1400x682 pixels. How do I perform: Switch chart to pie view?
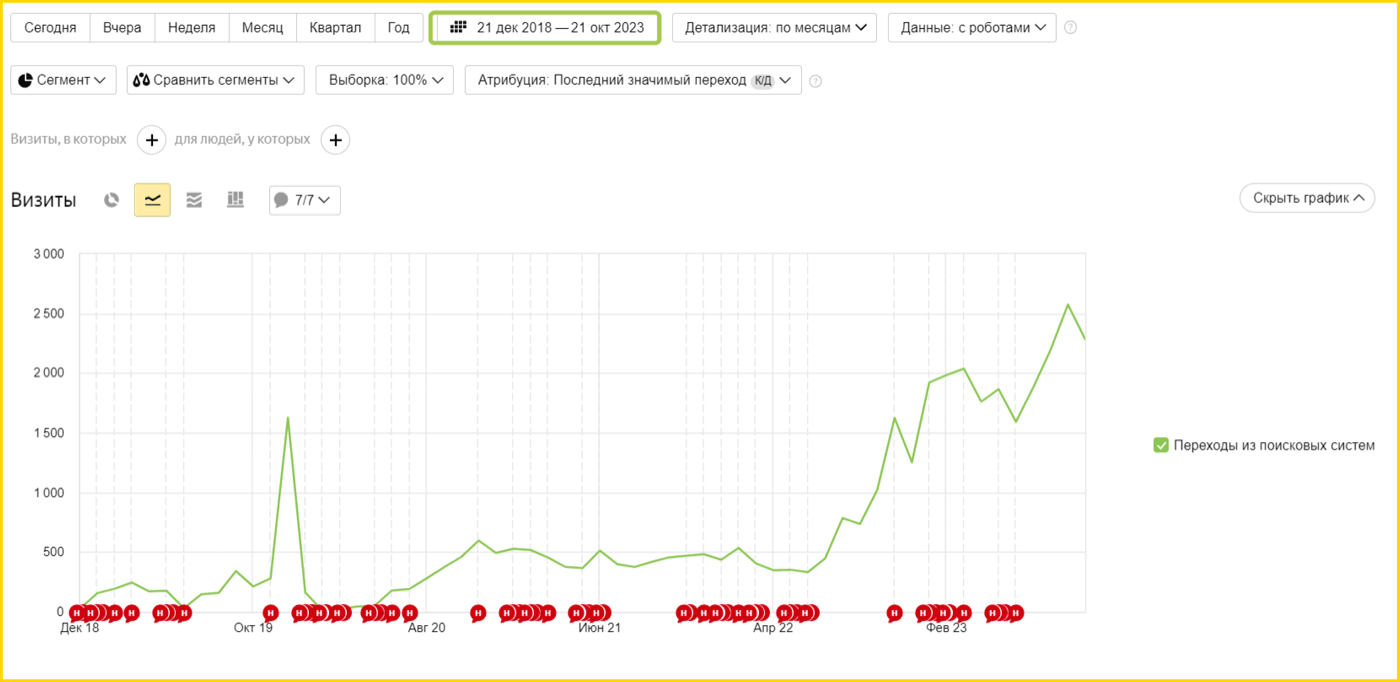pos(112,200)
